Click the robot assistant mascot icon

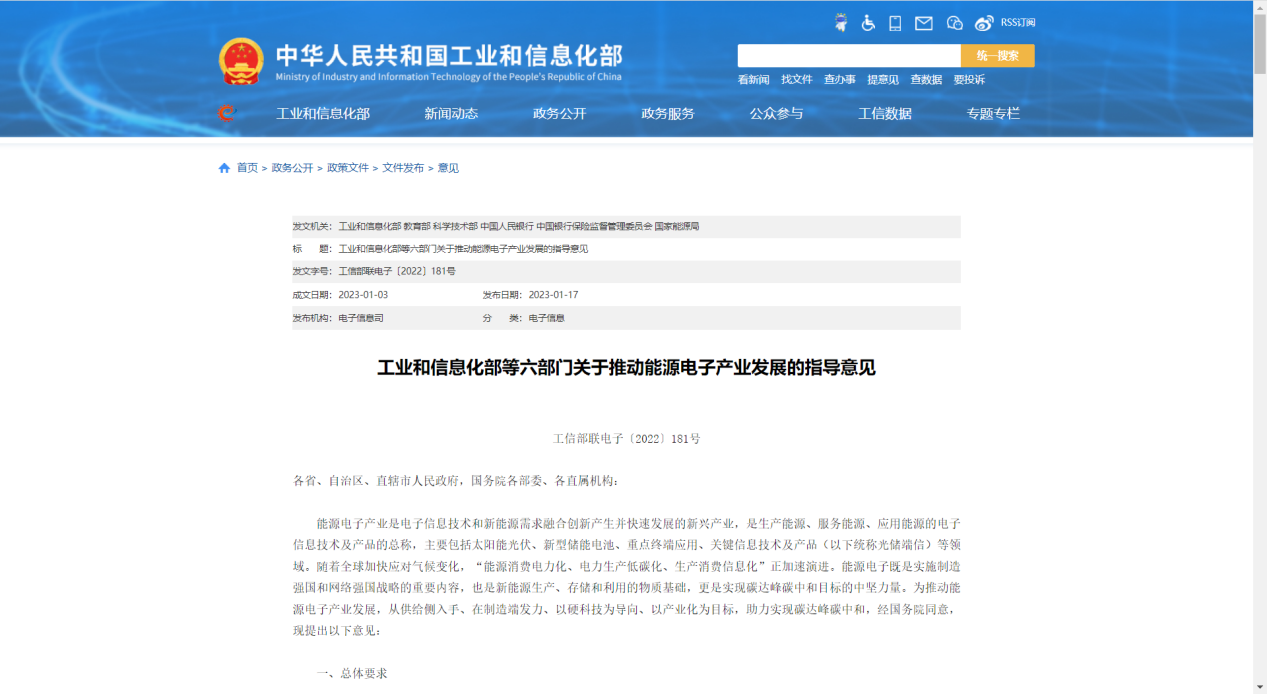[841, 23]
